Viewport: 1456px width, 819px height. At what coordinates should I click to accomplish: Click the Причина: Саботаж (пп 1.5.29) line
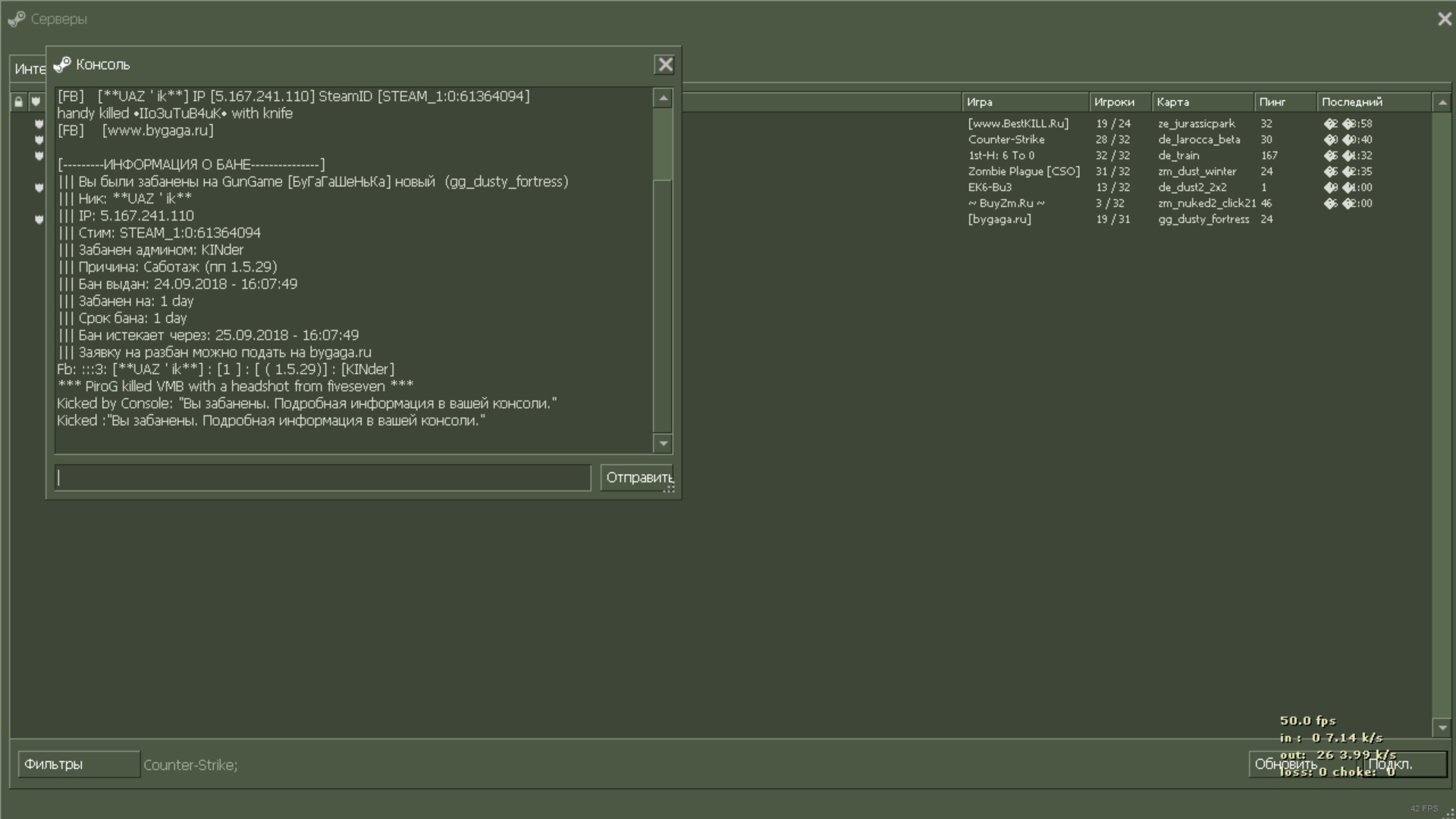pos(168,267)
